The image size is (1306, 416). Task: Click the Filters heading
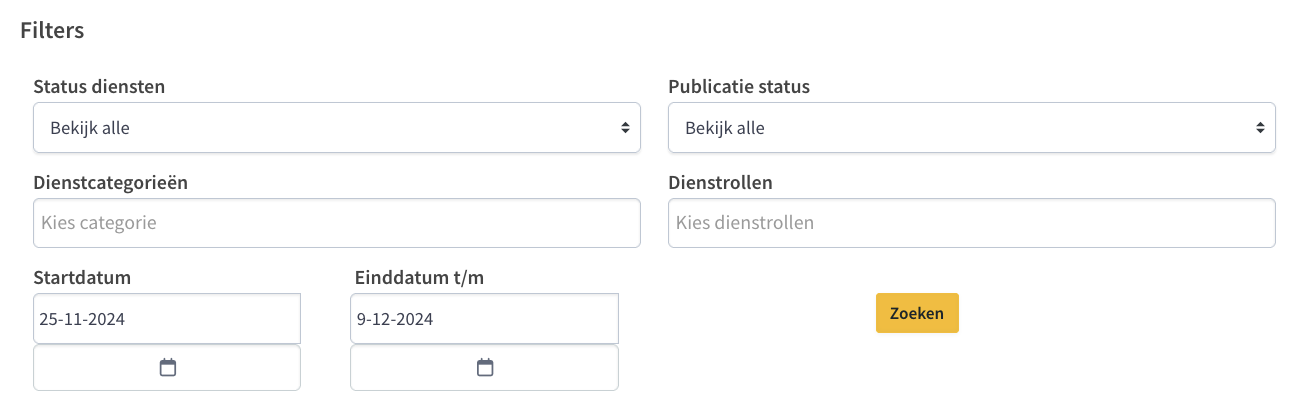(x=52, y=30)
